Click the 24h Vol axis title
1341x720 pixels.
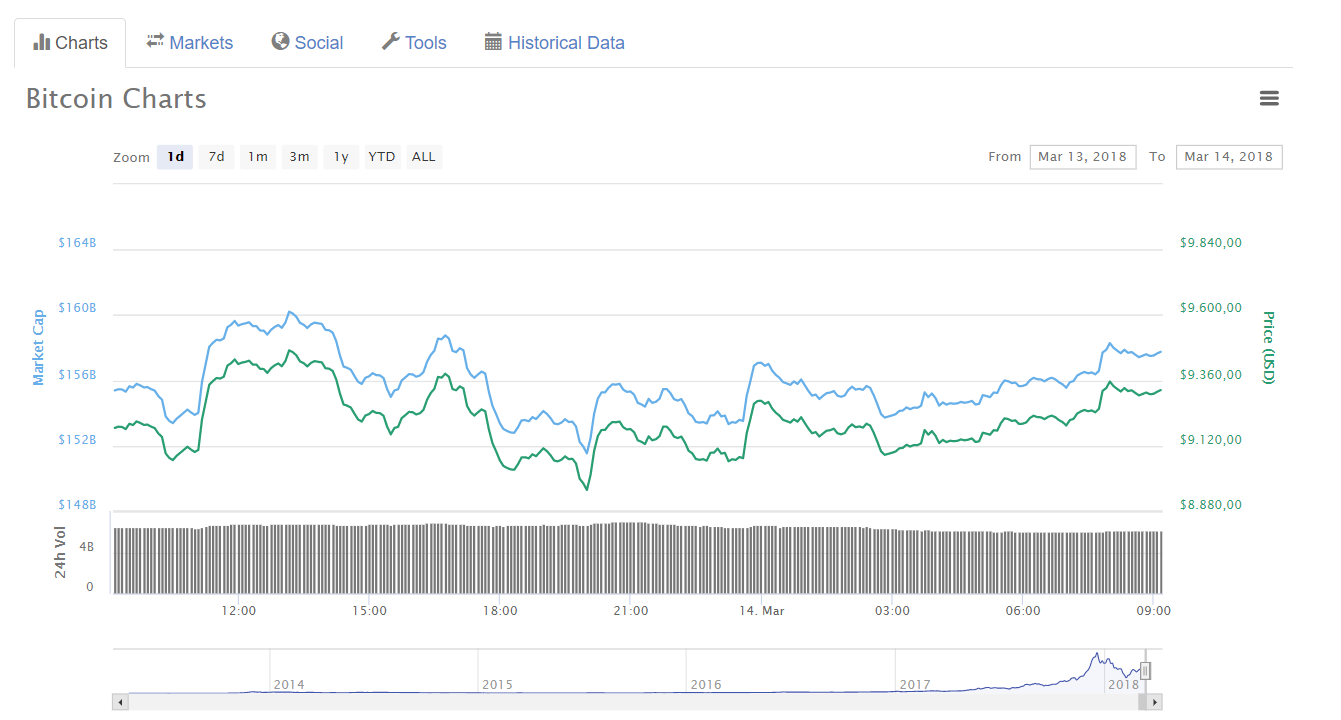tap(60, 552)
